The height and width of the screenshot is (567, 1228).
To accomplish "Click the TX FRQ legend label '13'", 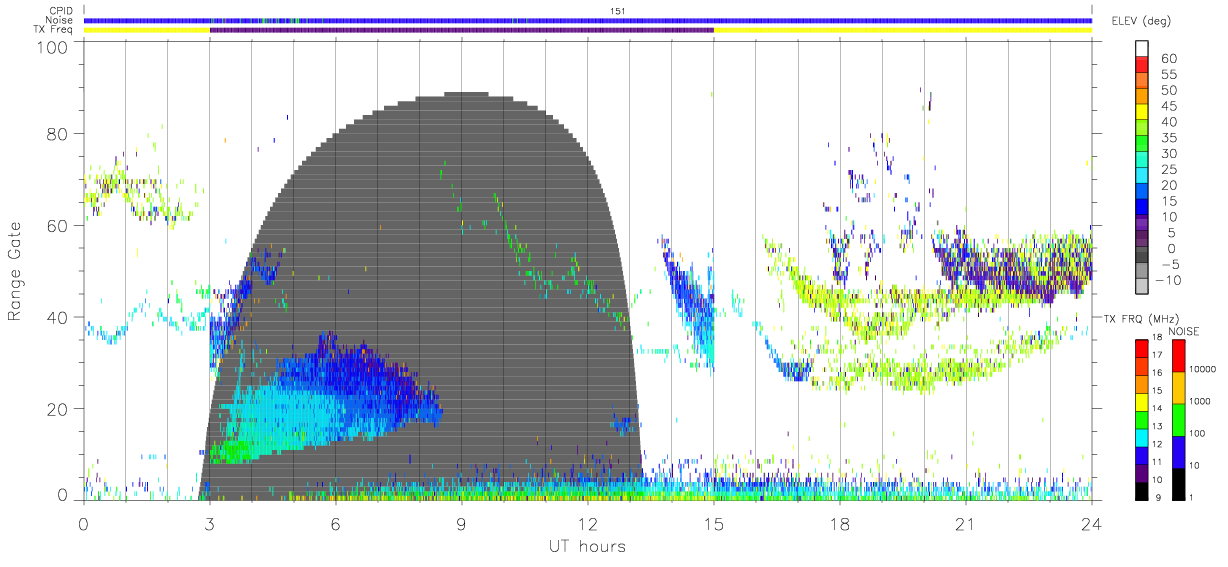I will coord(1157,427).
